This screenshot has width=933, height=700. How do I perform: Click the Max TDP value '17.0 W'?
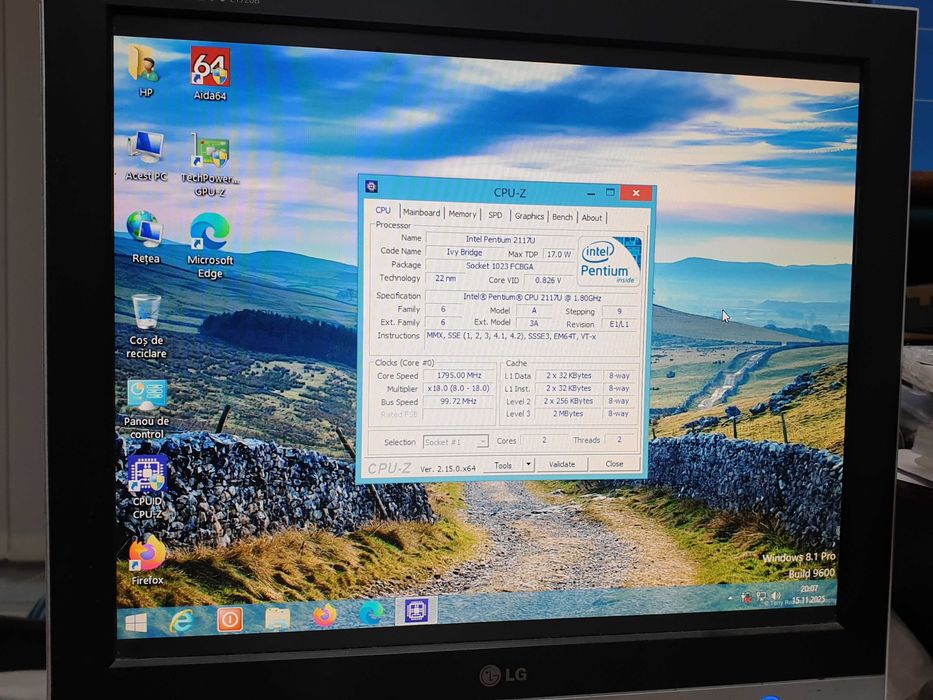click(x=558, y=254)
